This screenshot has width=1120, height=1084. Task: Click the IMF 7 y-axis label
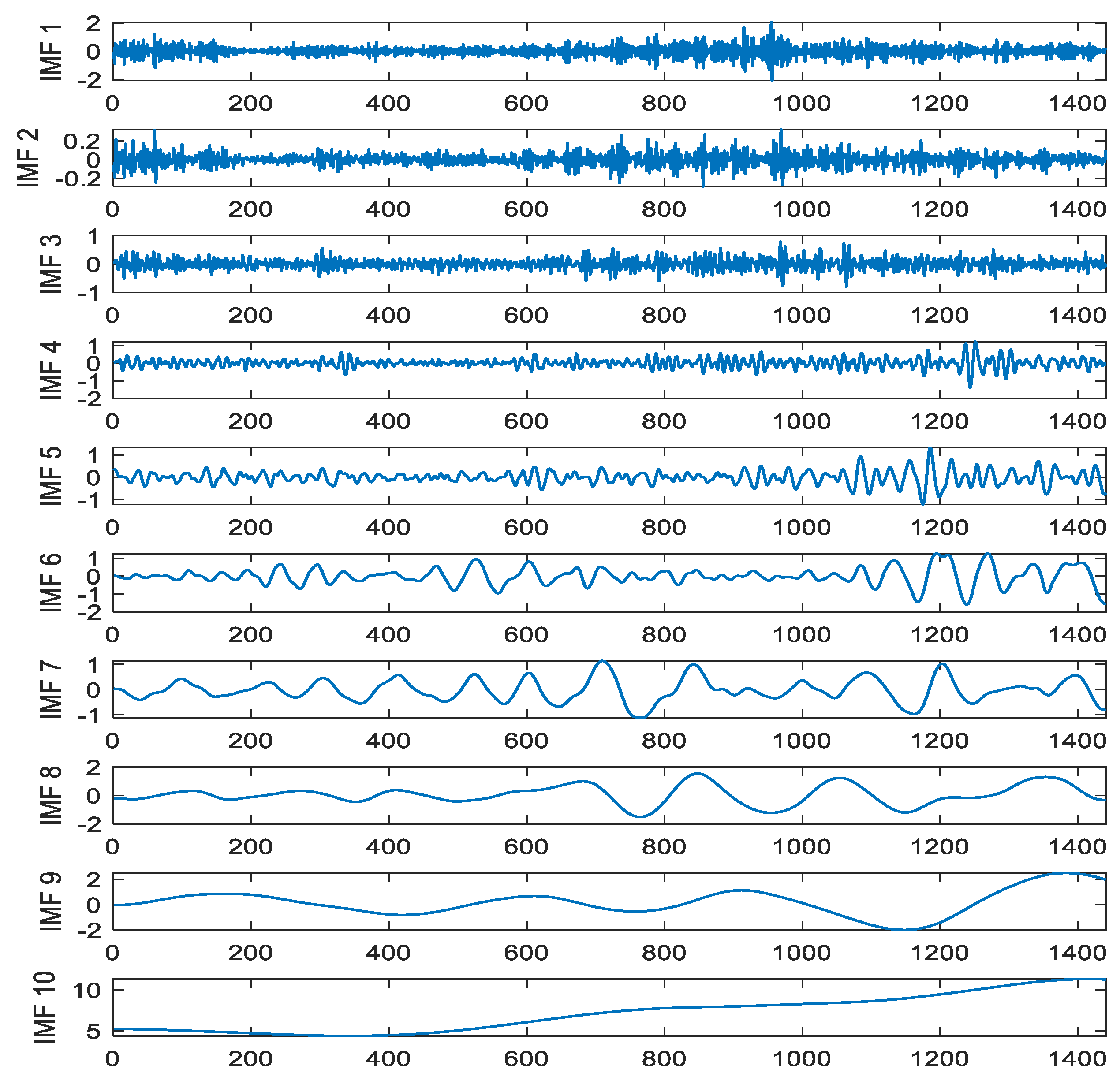click(x=50, y=690)
